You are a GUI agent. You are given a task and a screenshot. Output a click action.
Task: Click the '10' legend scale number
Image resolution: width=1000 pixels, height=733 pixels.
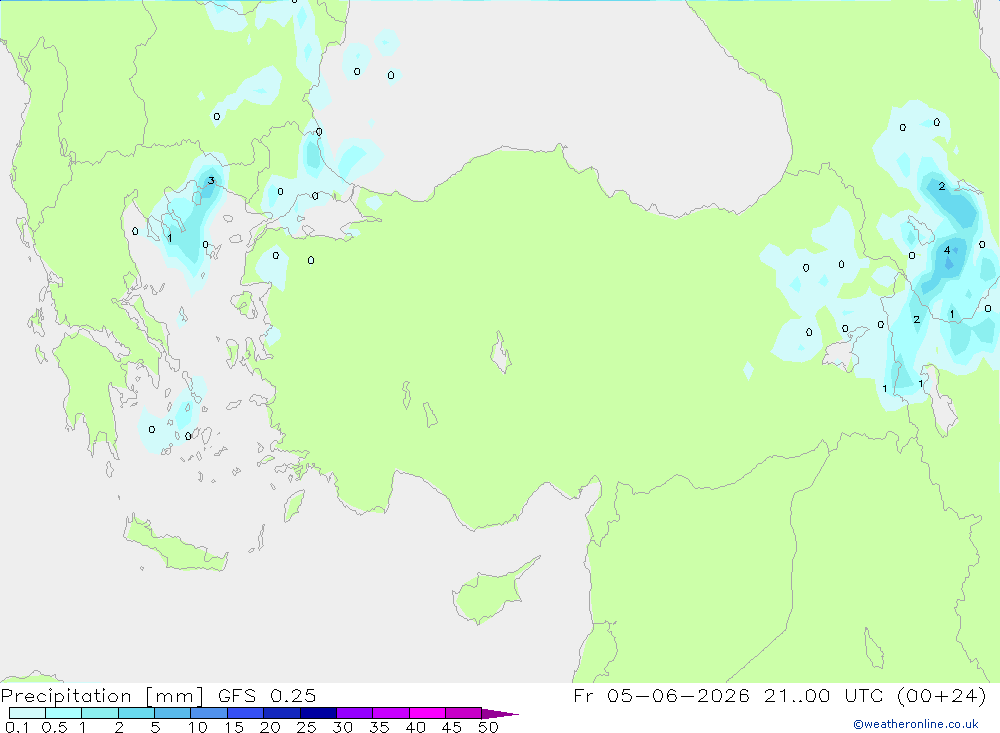tap(198, 727)
